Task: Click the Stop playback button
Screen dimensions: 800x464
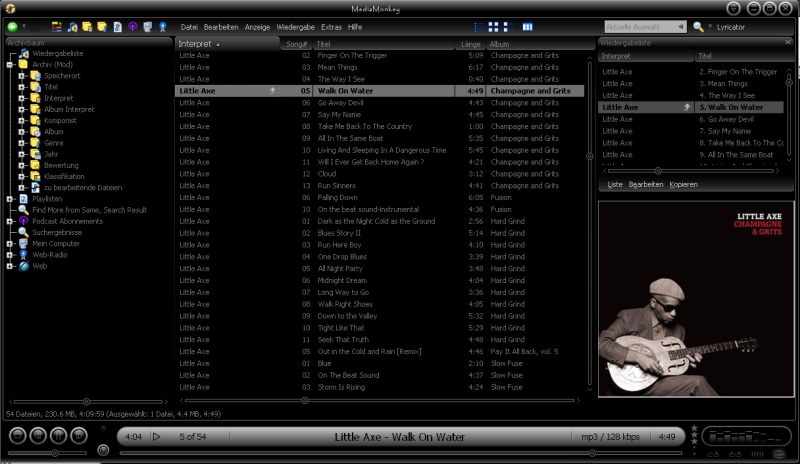Action: coord(18,435)
